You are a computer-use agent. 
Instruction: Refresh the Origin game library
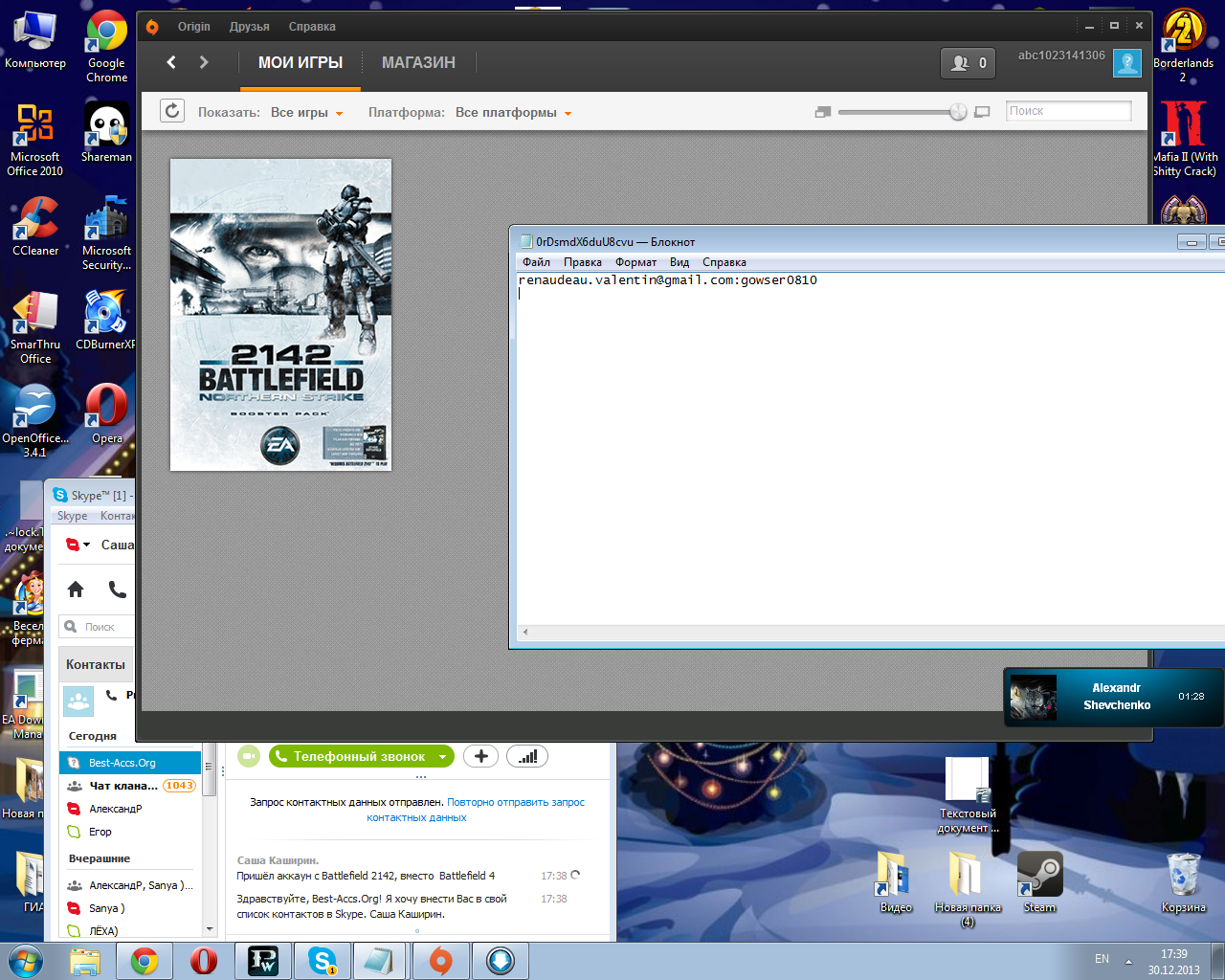click(171, 111)
